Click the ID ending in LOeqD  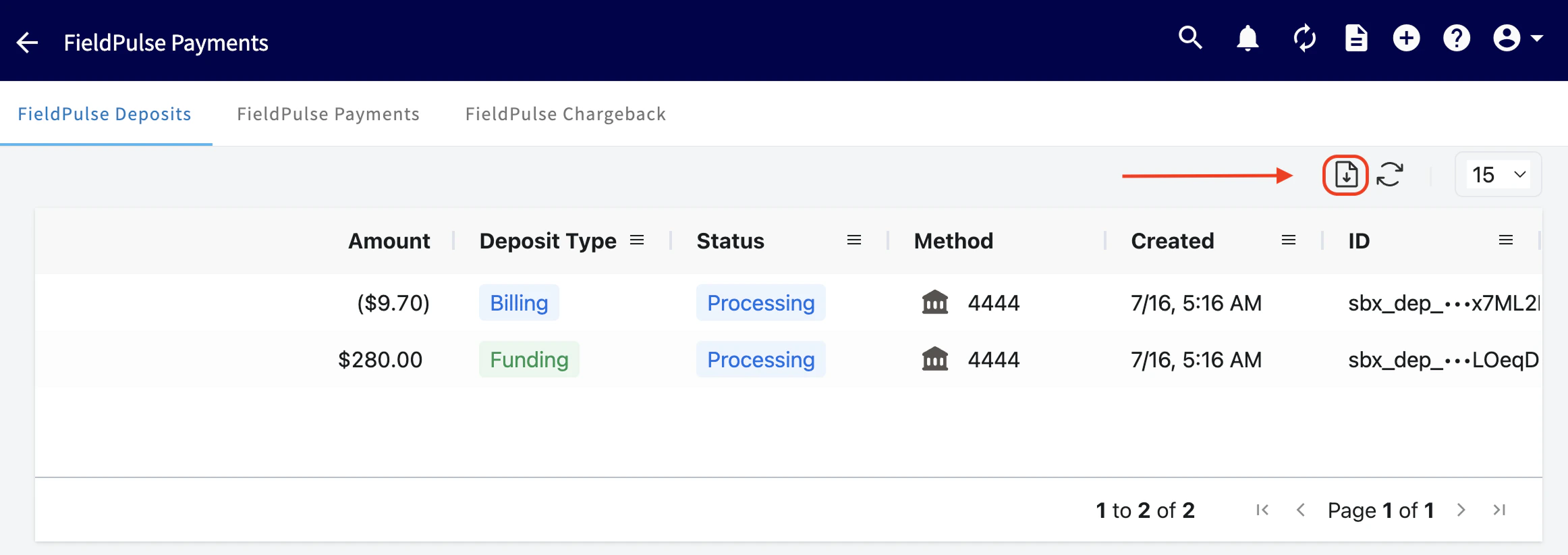click(x=1444, y=360)
